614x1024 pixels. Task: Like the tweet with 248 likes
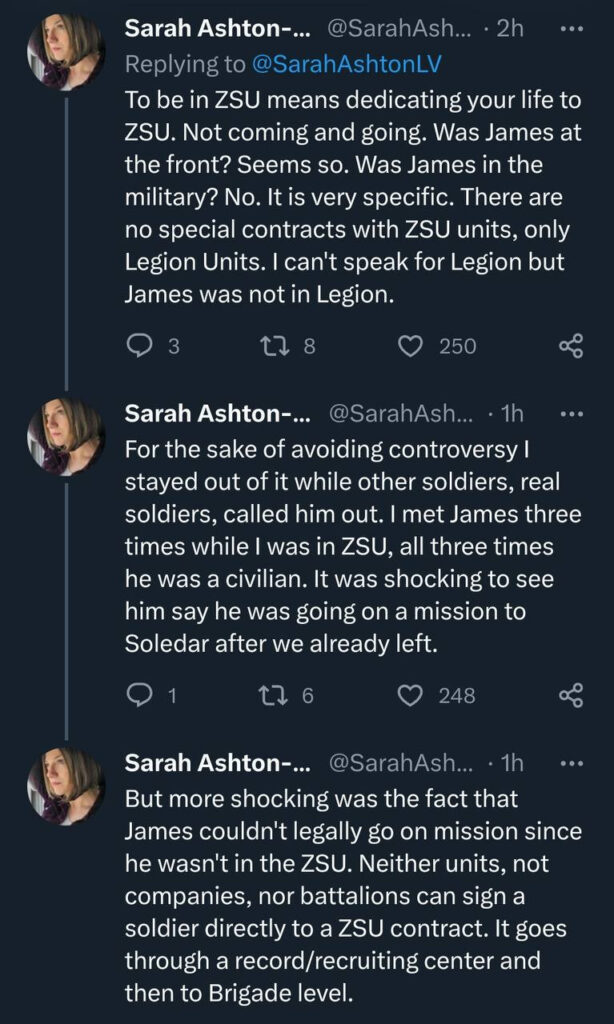[410, 695]
